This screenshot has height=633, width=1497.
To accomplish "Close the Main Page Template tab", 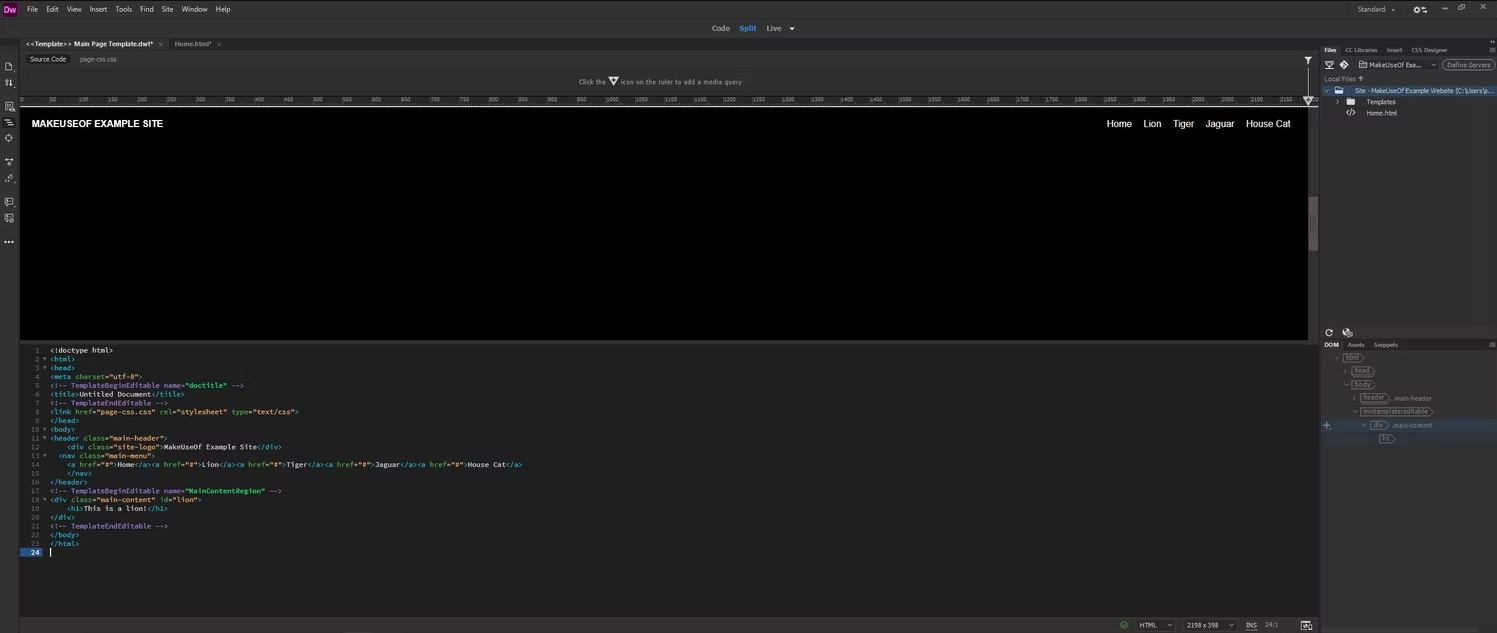I will click(x=160, y=44).
